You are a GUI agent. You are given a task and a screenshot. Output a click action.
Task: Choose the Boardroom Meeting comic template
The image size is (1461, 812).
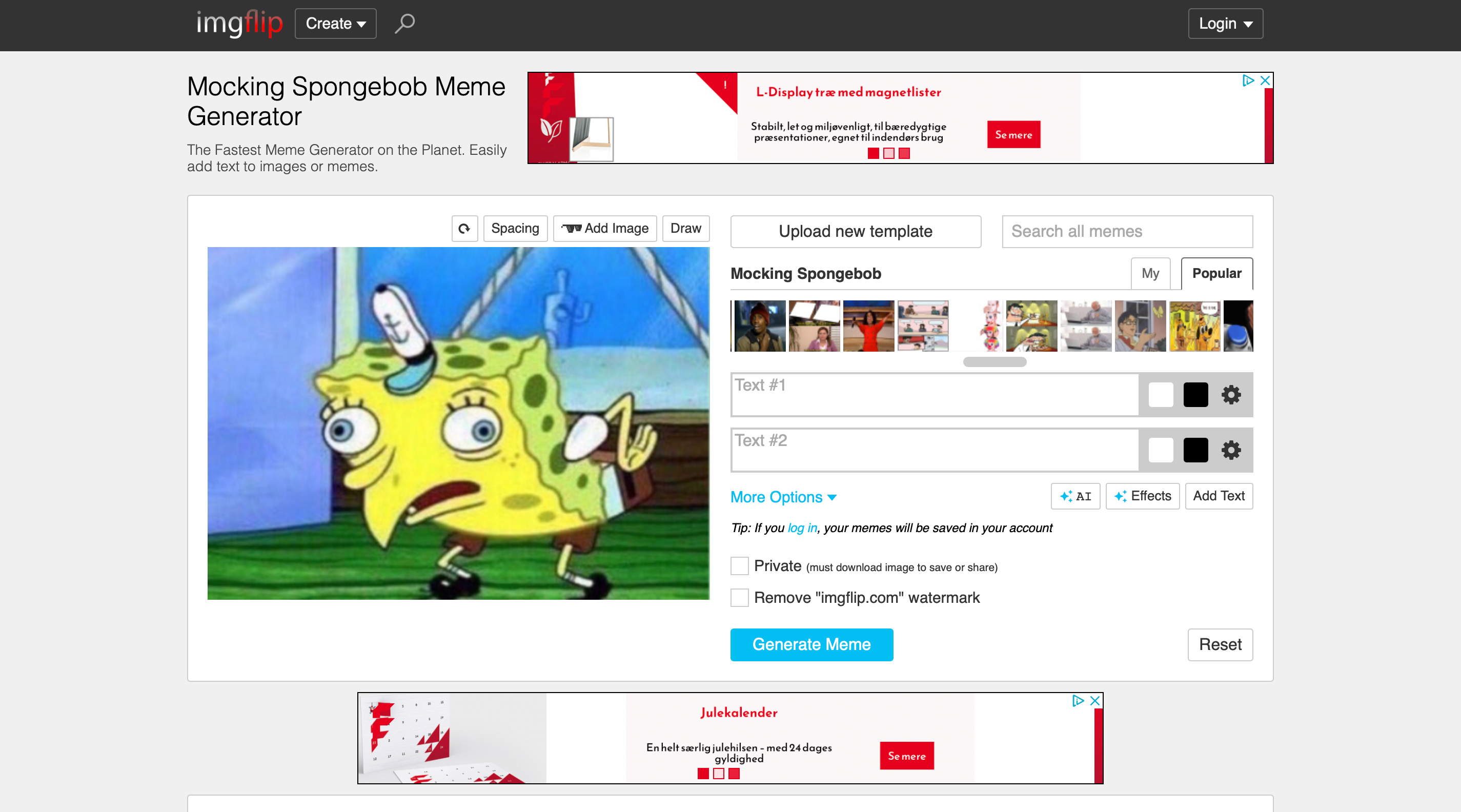(923, 326)
